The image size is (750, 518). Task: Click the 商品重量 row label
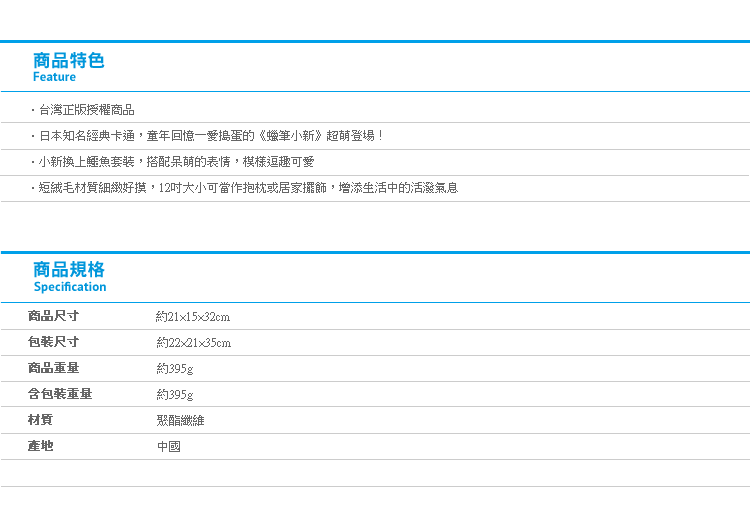coord(53,368)
